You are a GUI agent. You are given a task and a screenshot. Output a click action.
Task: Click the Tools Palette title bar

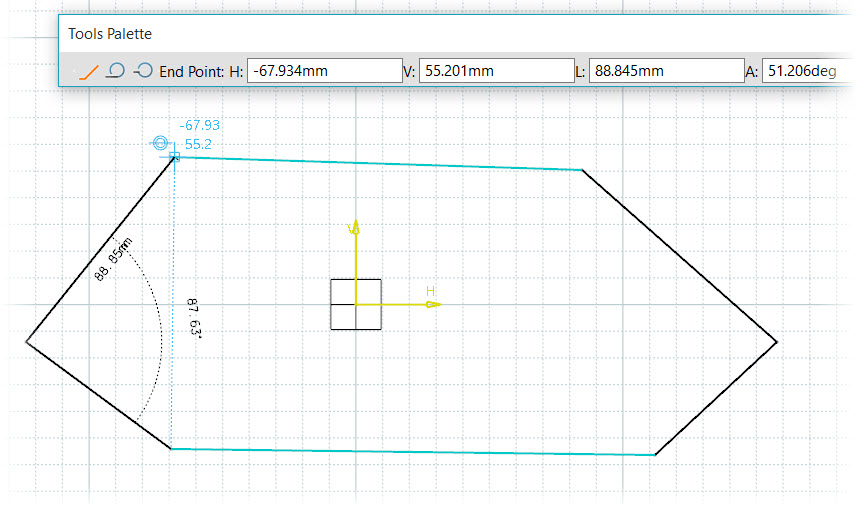[x=400, y=34]
